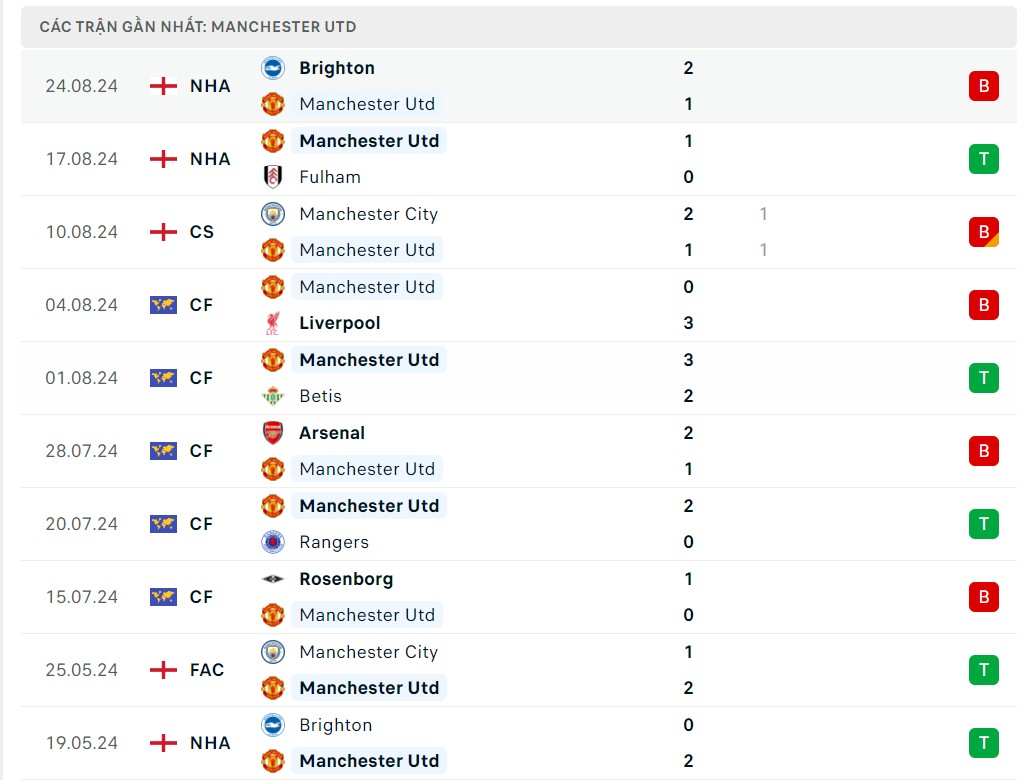Open the Rosenborg team link
The width and height of the screenshot is (1031, 780).
(x=346, y=579)
